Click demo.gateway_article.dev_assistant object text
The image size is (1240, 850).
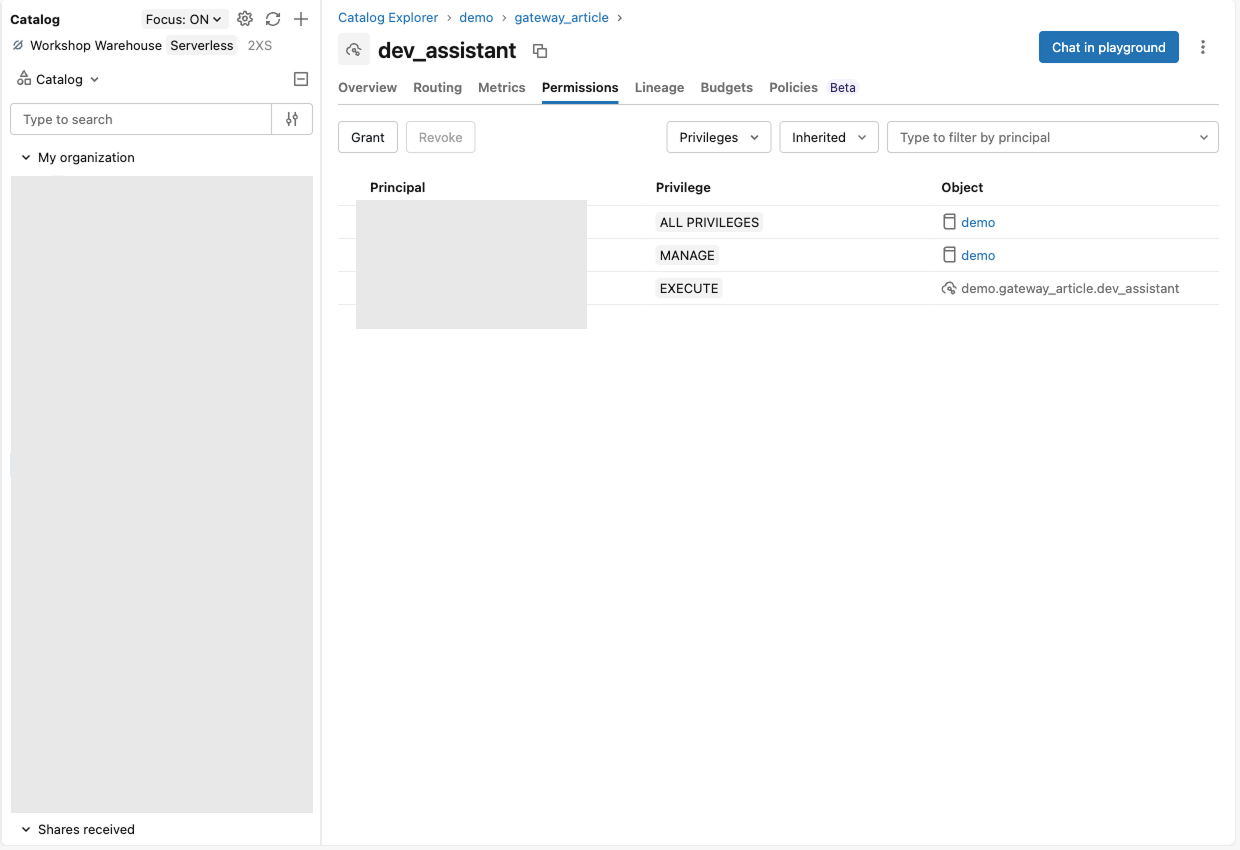pos(1070,288)
